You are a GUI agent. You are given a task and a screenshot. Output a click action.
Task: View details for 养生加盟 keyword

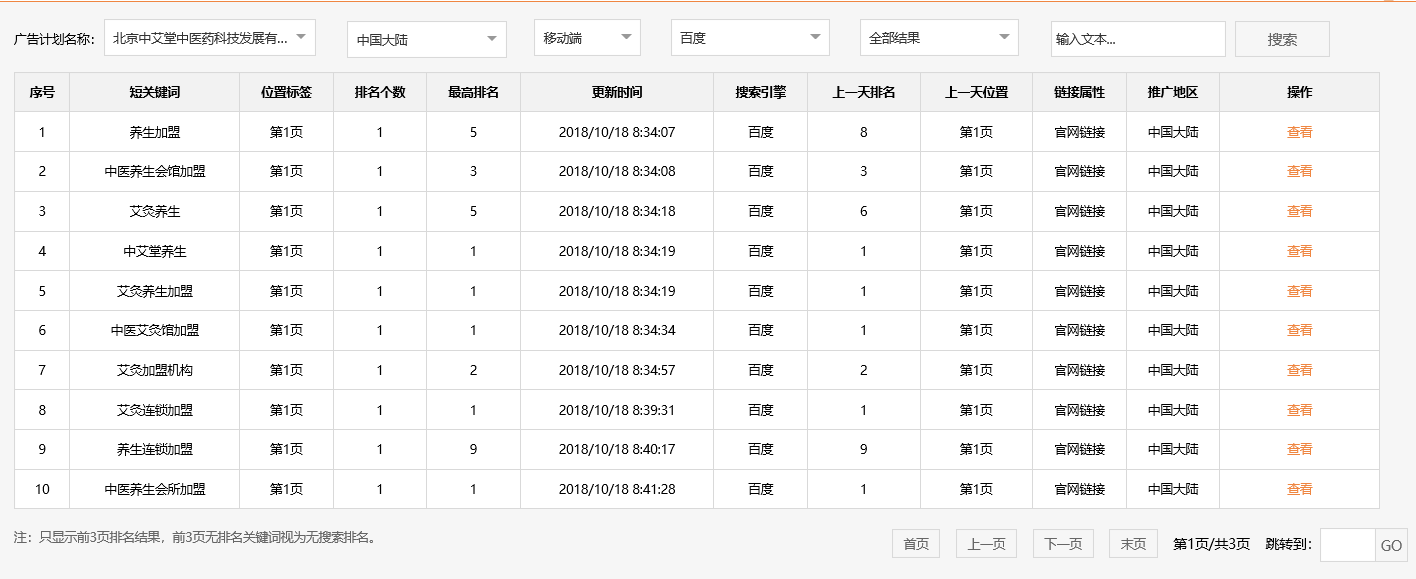1299,131
